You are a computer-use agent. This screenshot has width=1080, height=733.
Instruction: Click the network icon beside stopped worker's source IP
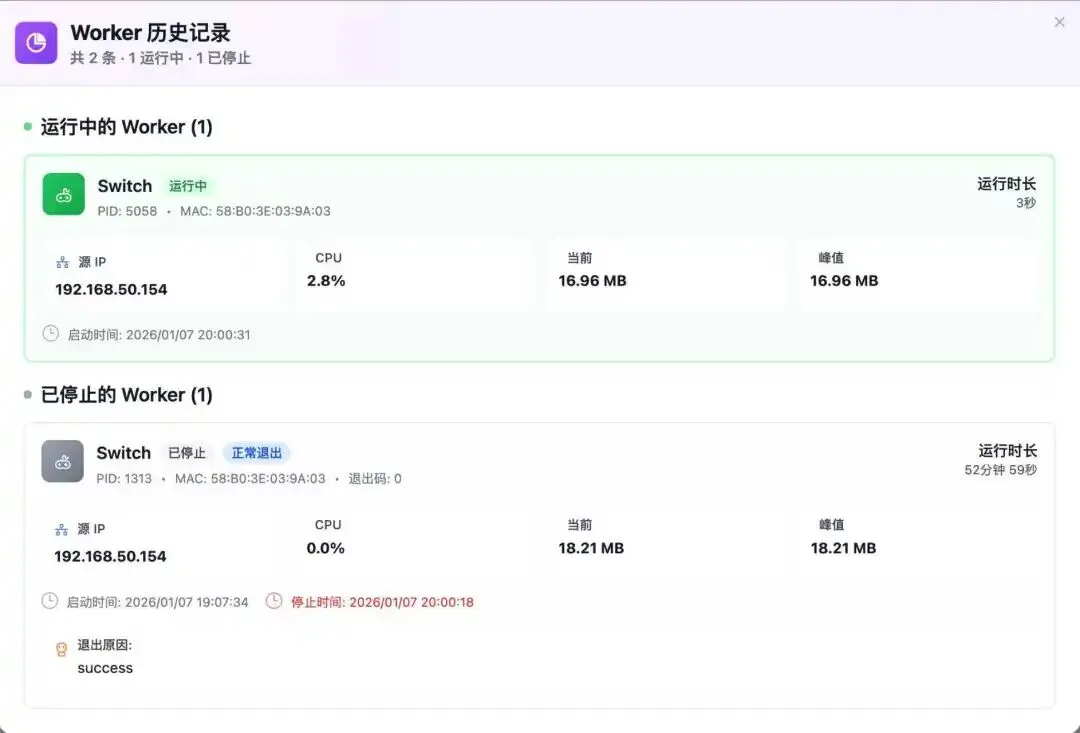pyautogui.click(x=62, y=529)
